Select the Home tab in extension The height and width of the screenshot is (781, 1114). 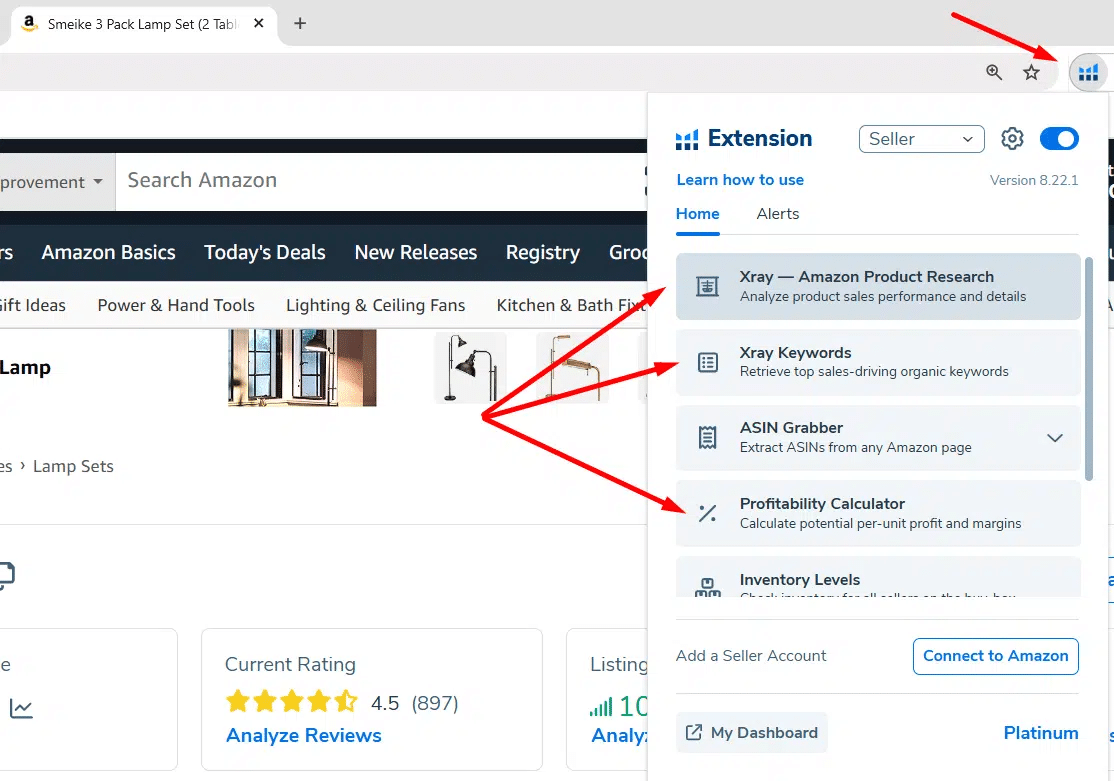pos(697,214)
